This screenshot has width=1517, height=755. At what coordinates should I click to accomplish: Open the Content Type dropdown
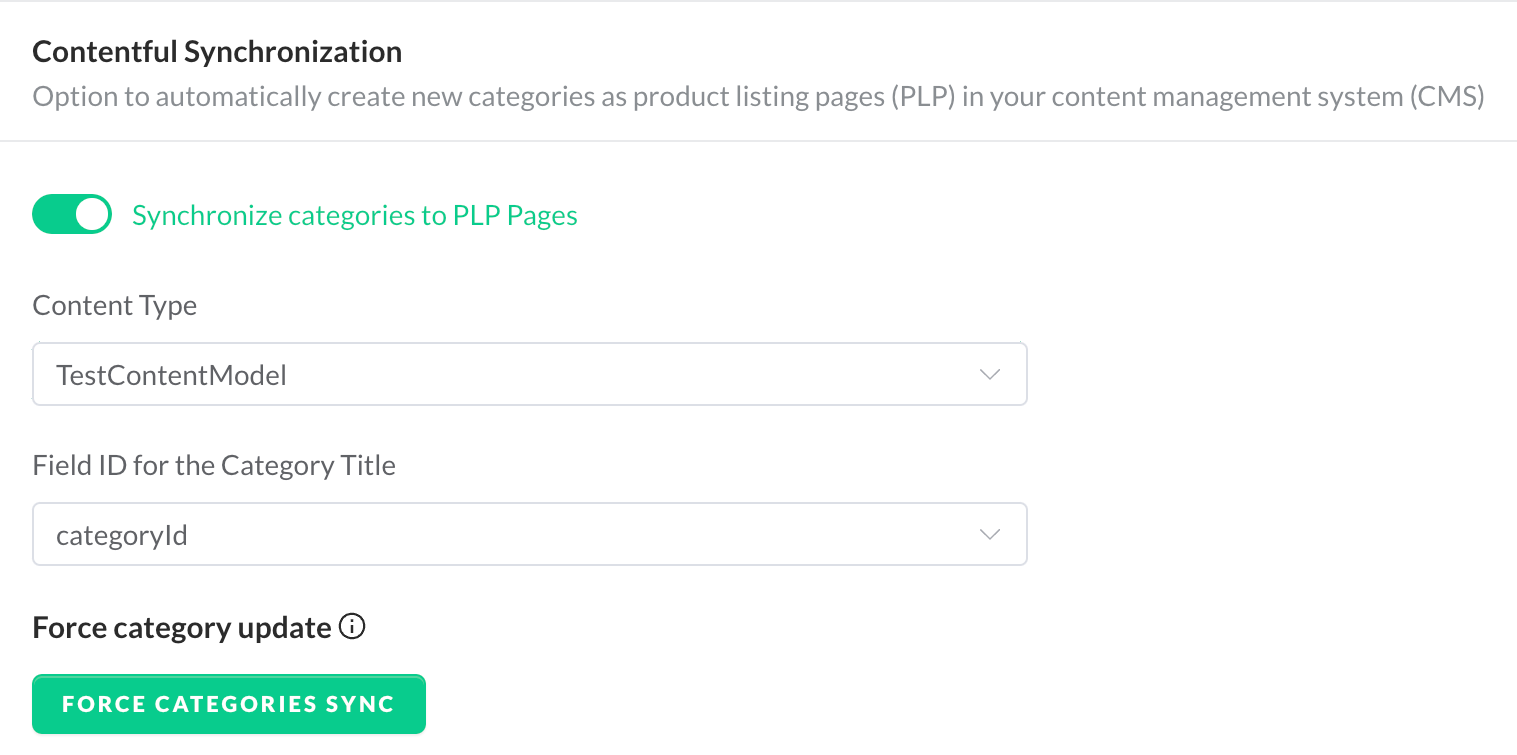coord(530,375)
